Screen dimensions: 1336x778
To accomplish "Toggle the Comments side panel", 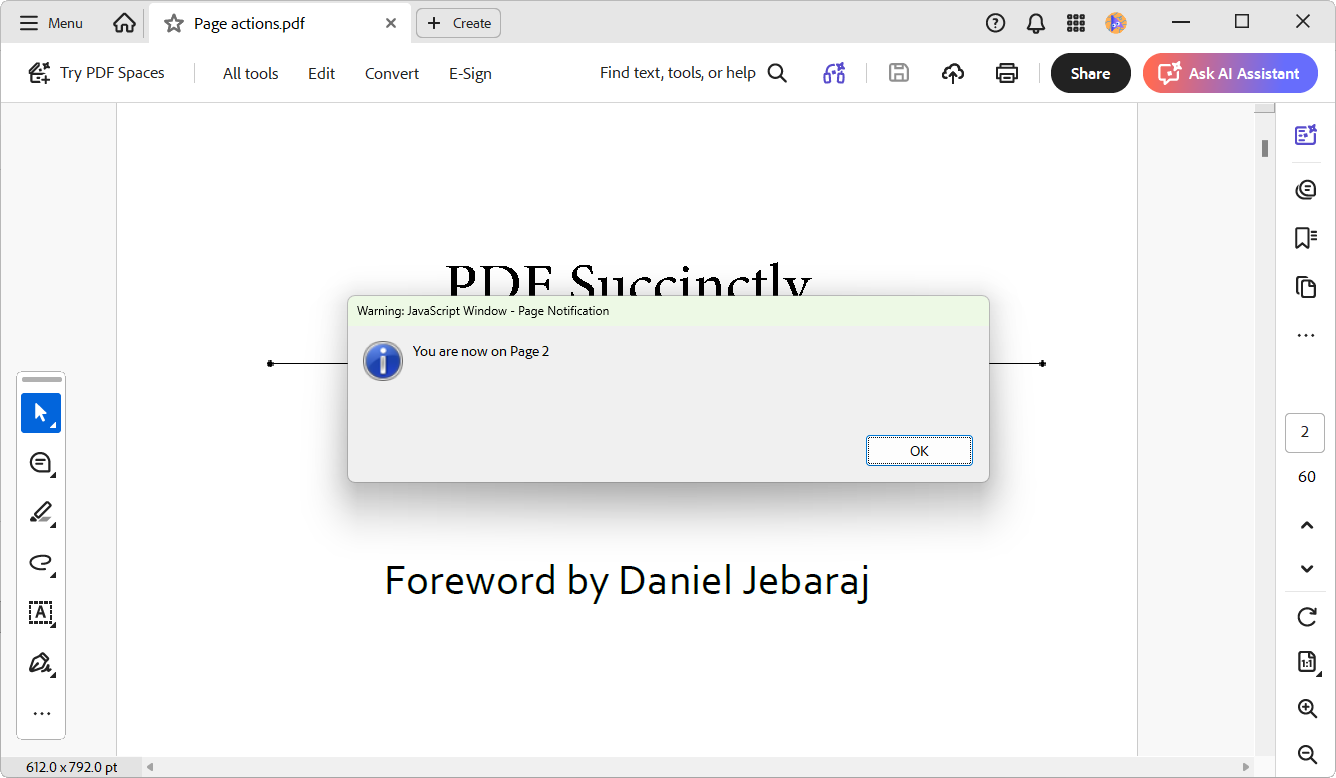I will click(x=1306, y=189).
